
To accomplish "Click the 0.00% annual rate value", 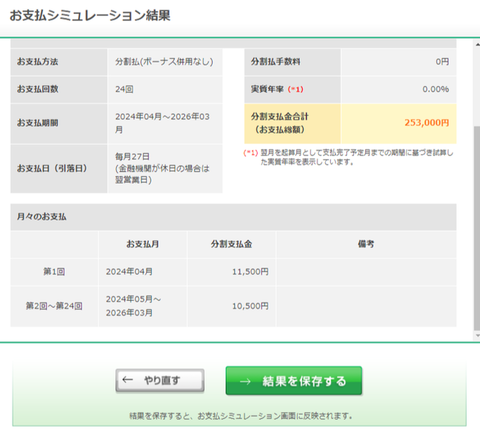I will point(436,89).
